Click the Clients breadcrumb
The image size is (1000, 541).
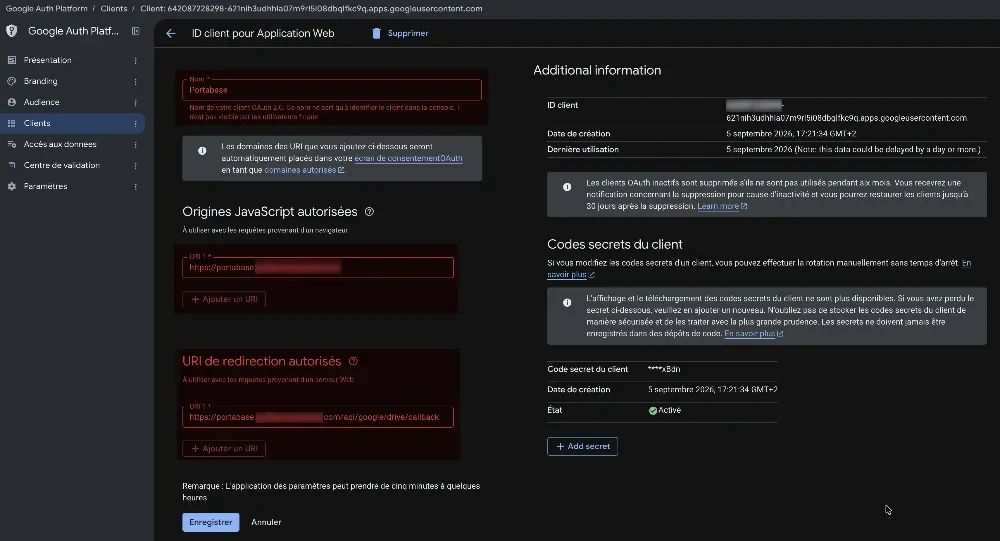114,8
